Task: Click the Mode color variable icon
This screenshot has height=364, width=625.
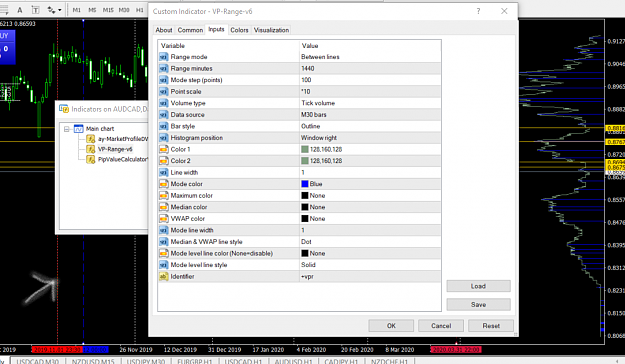Action: tap(164, 184)
